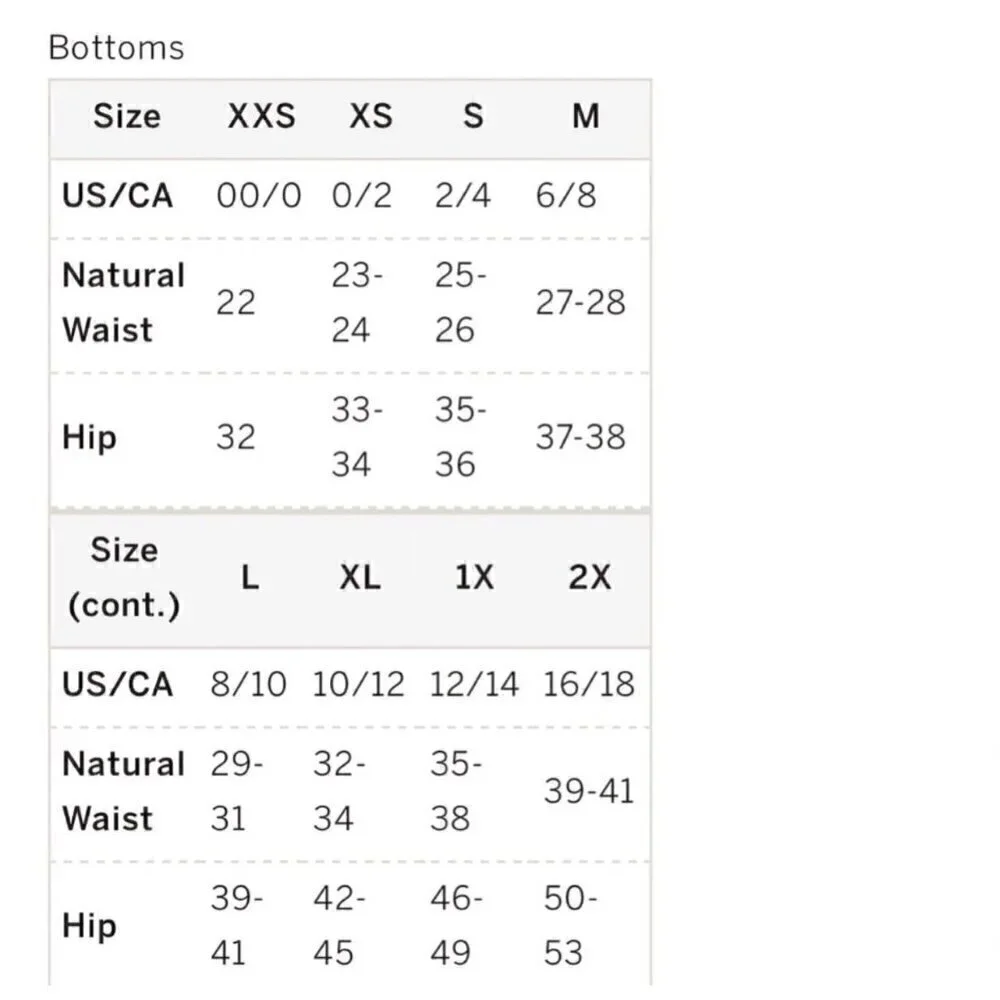
Task: Select the 00/0 US/CA cell
Action: click(x=259, y=195)
